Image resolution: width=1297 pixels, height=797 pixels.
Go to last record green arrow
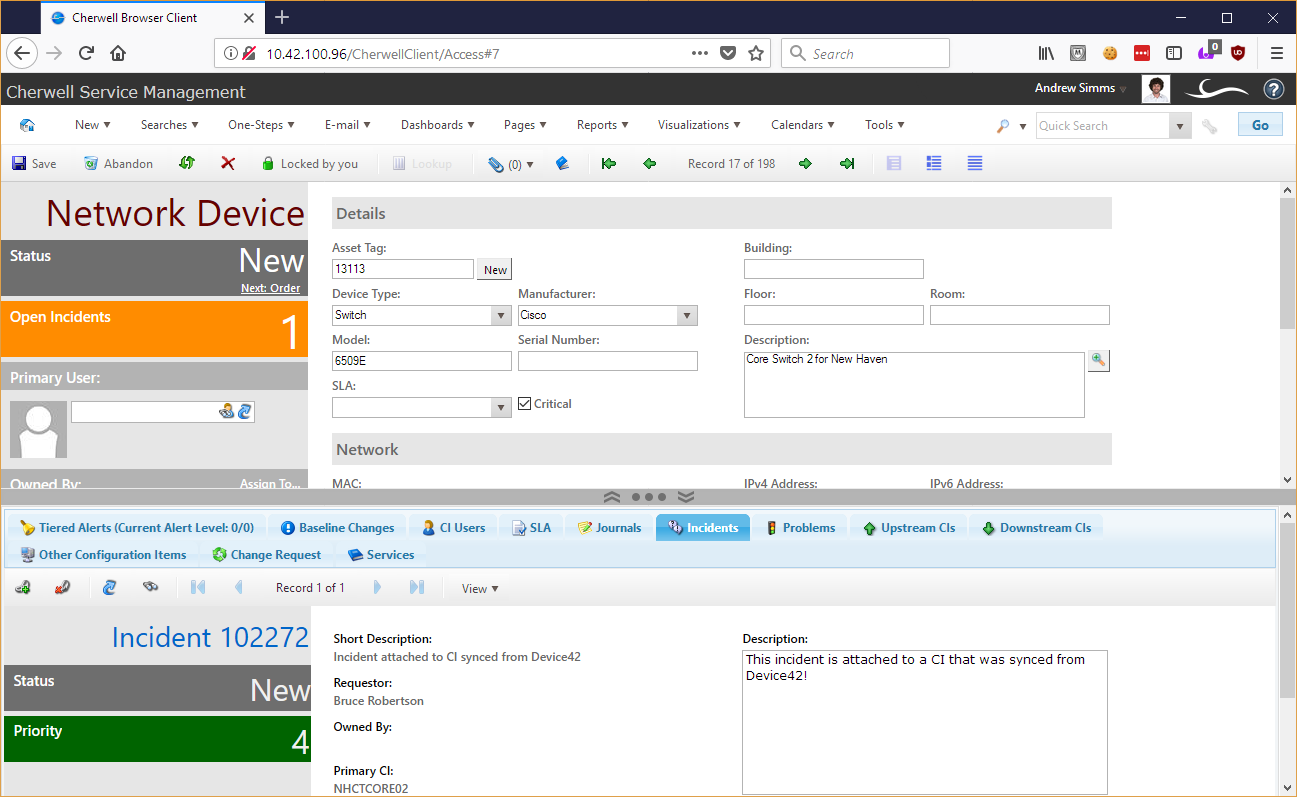847,163
